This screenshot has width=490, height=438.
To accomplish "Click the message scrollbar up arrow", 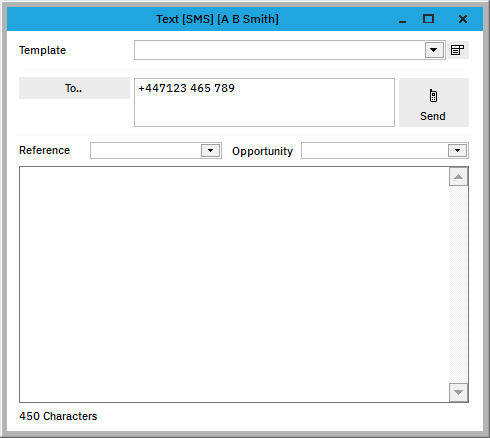I will [458, 177].
